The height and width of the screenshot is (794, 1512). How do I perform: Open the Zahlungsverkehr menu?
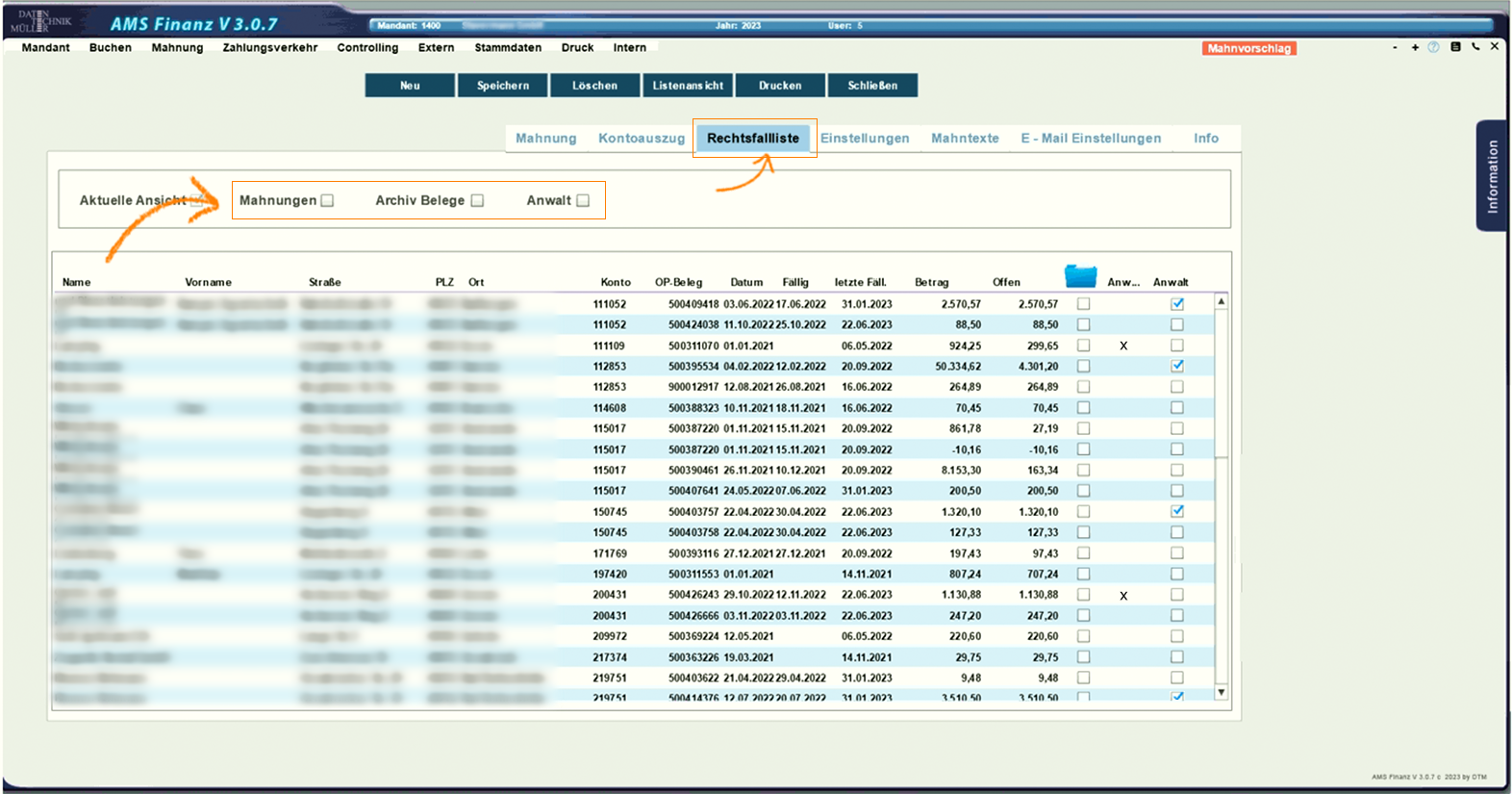[269, 47]
